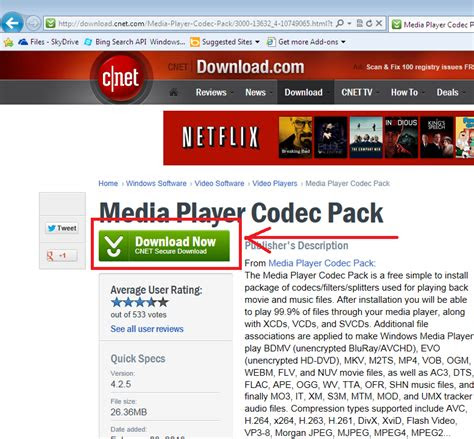Click the green Download Now button
The height and width of the screenshot is (439, 474).
click(164, 246)
